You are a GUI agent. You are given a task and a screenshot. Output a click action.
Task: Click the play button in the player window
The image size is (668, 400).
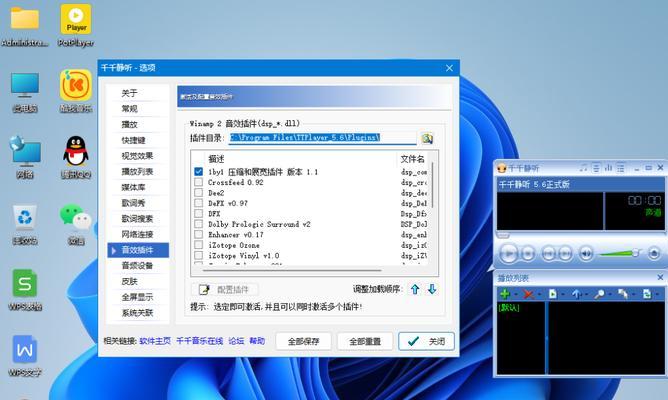[x=508, y=254]
